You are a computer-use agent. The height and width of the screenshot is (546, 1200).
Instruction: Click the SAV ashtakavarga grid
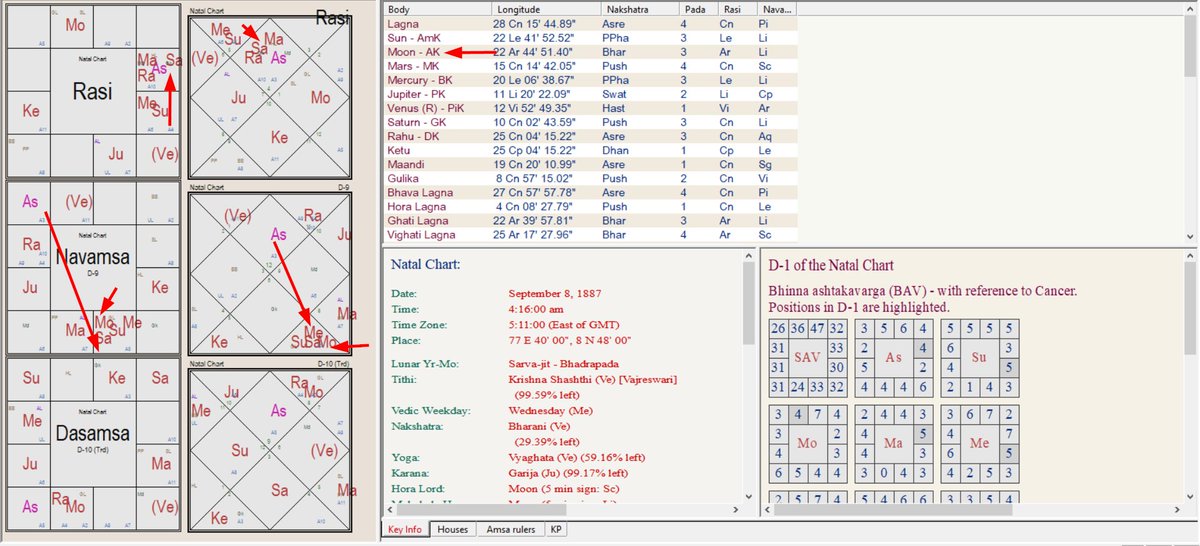coord(807,356)
